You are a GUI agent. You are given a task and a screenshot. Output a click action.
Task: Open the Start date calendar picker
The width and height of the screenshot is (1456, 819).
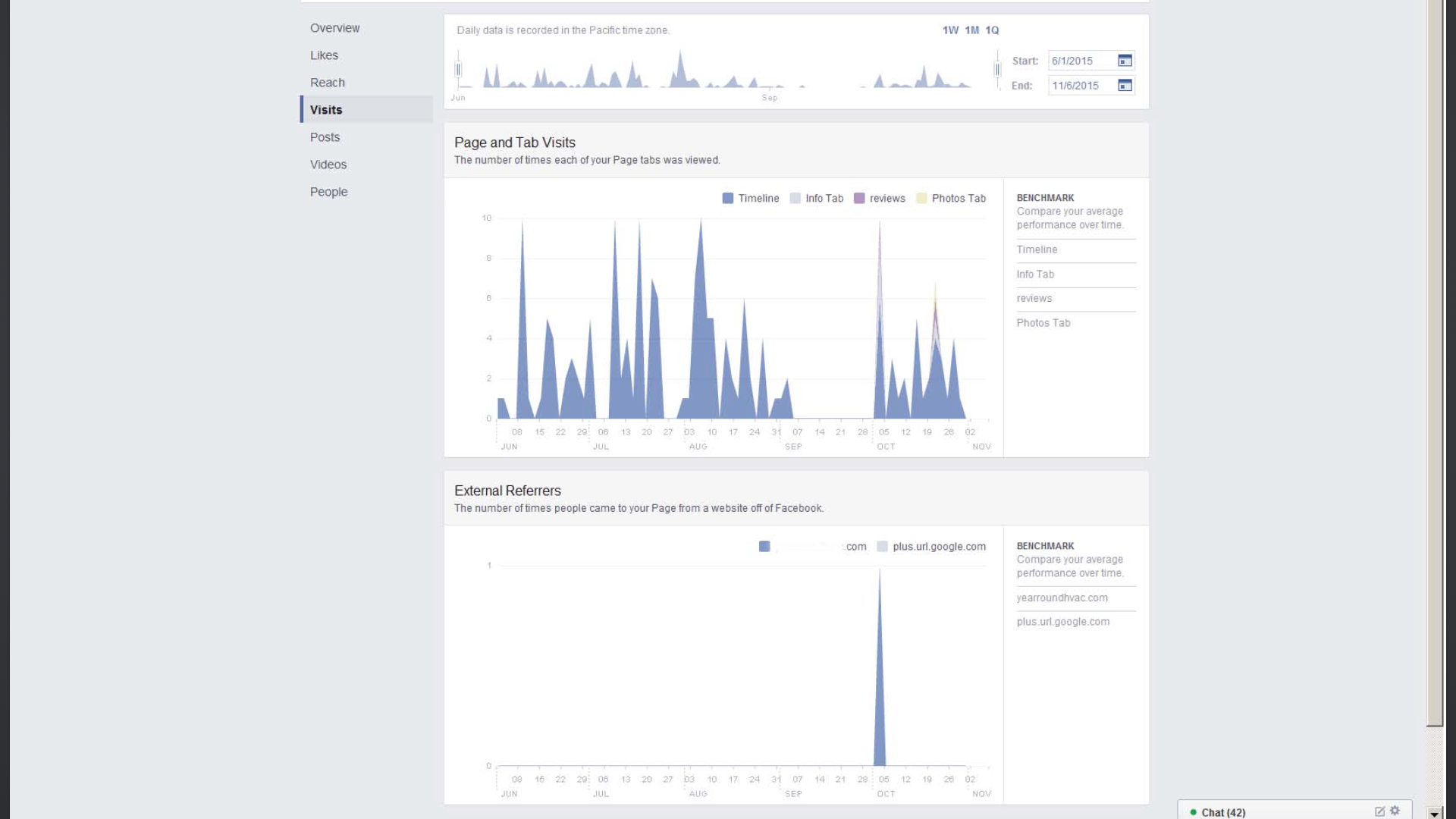pyautogui.click(x=1125, y=61)
